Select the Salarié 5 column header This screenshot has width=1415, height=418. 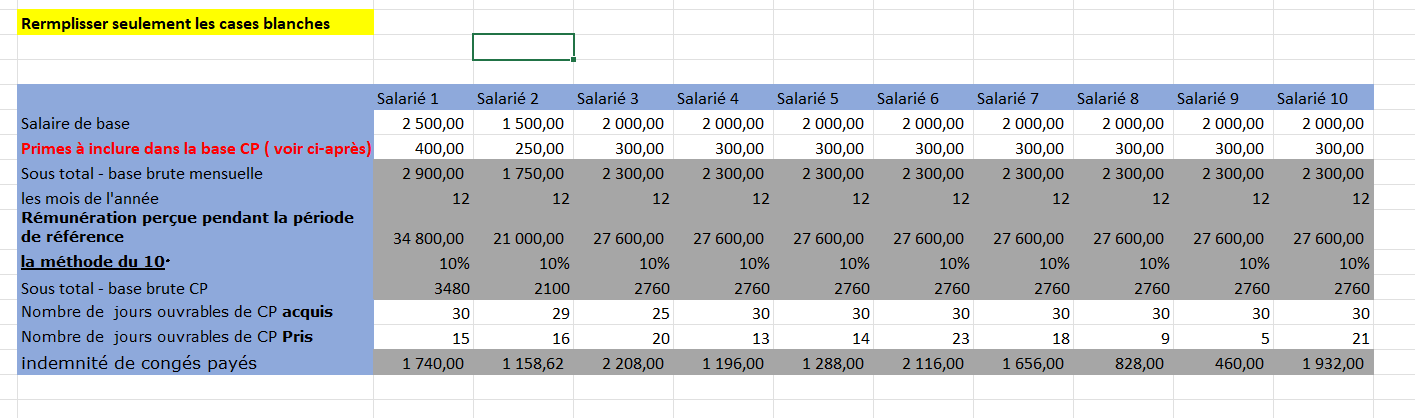pyautogui.click(x=808, y=98)
